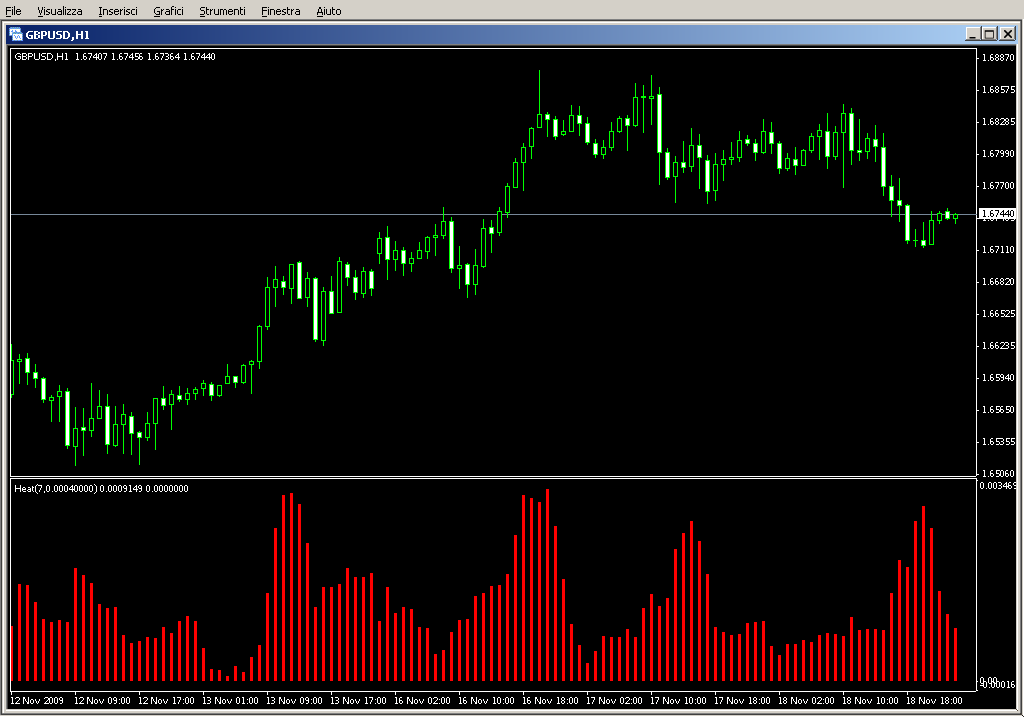Click the 18 Nov 18:00 time label
Viewport: 1024px width, 717px height.
point(934,701)
